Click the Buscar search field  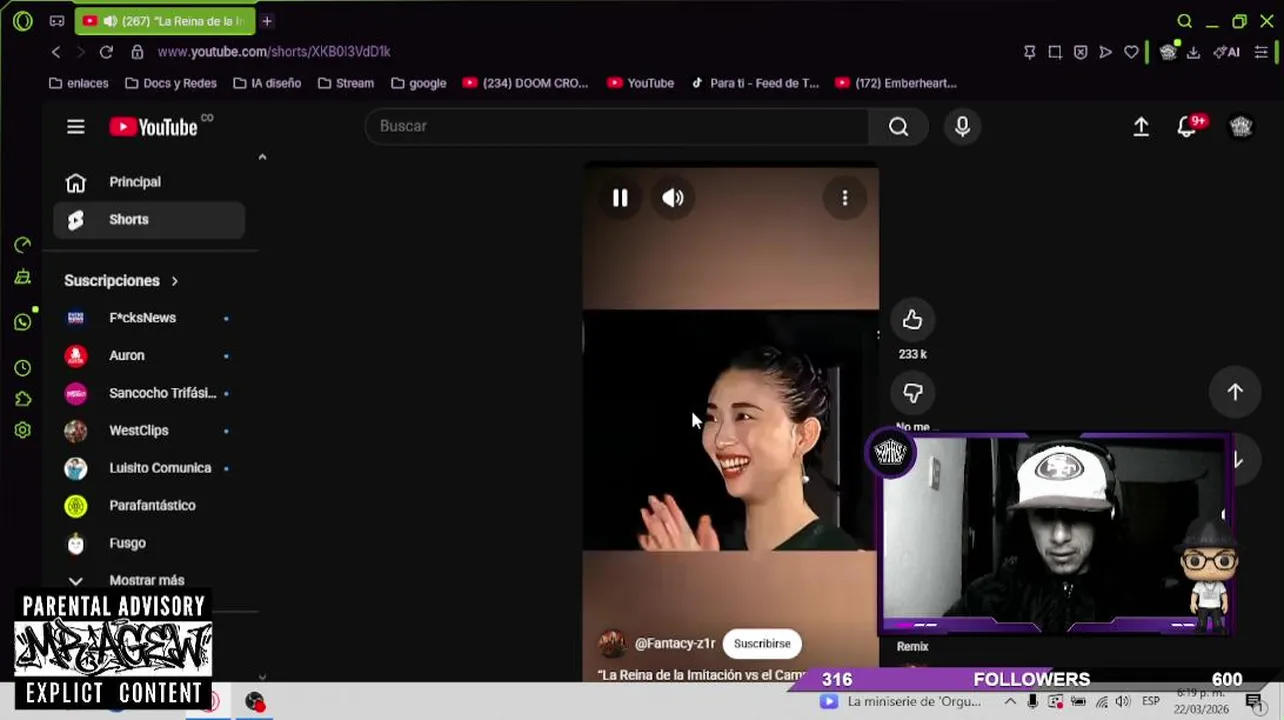point(617,126)
